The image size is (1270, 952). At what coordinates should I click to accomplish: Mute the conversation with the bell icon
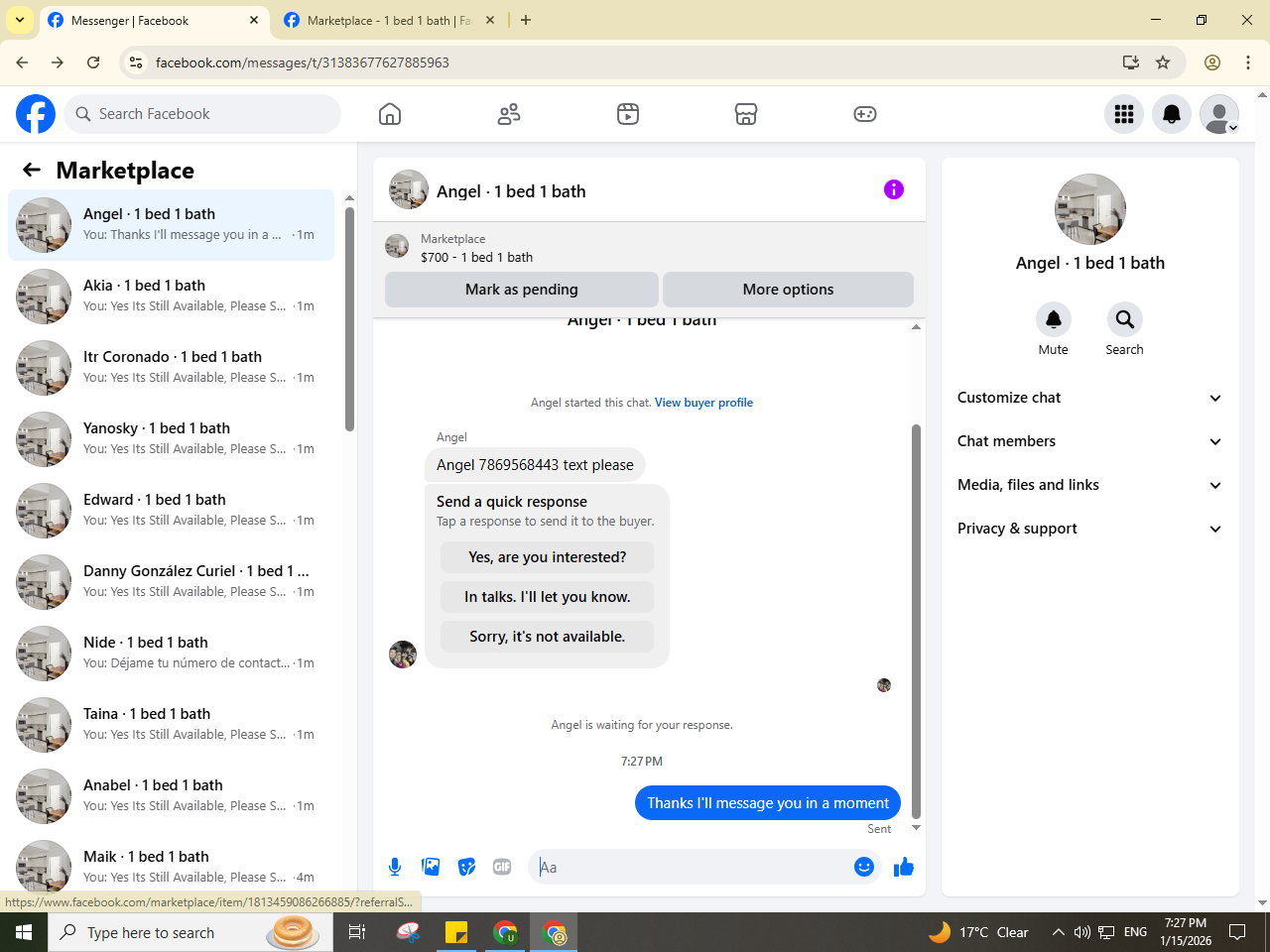tap(1054, 319)
